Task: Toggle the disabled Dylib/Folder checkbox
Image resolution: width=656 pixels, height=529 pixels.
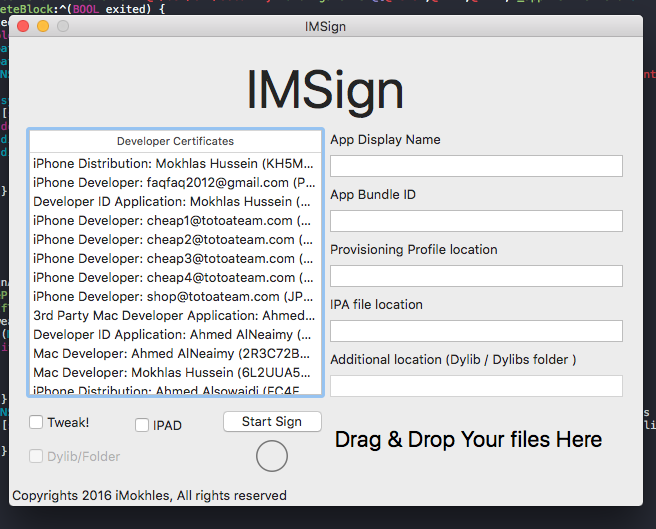Action: (36, 456)
